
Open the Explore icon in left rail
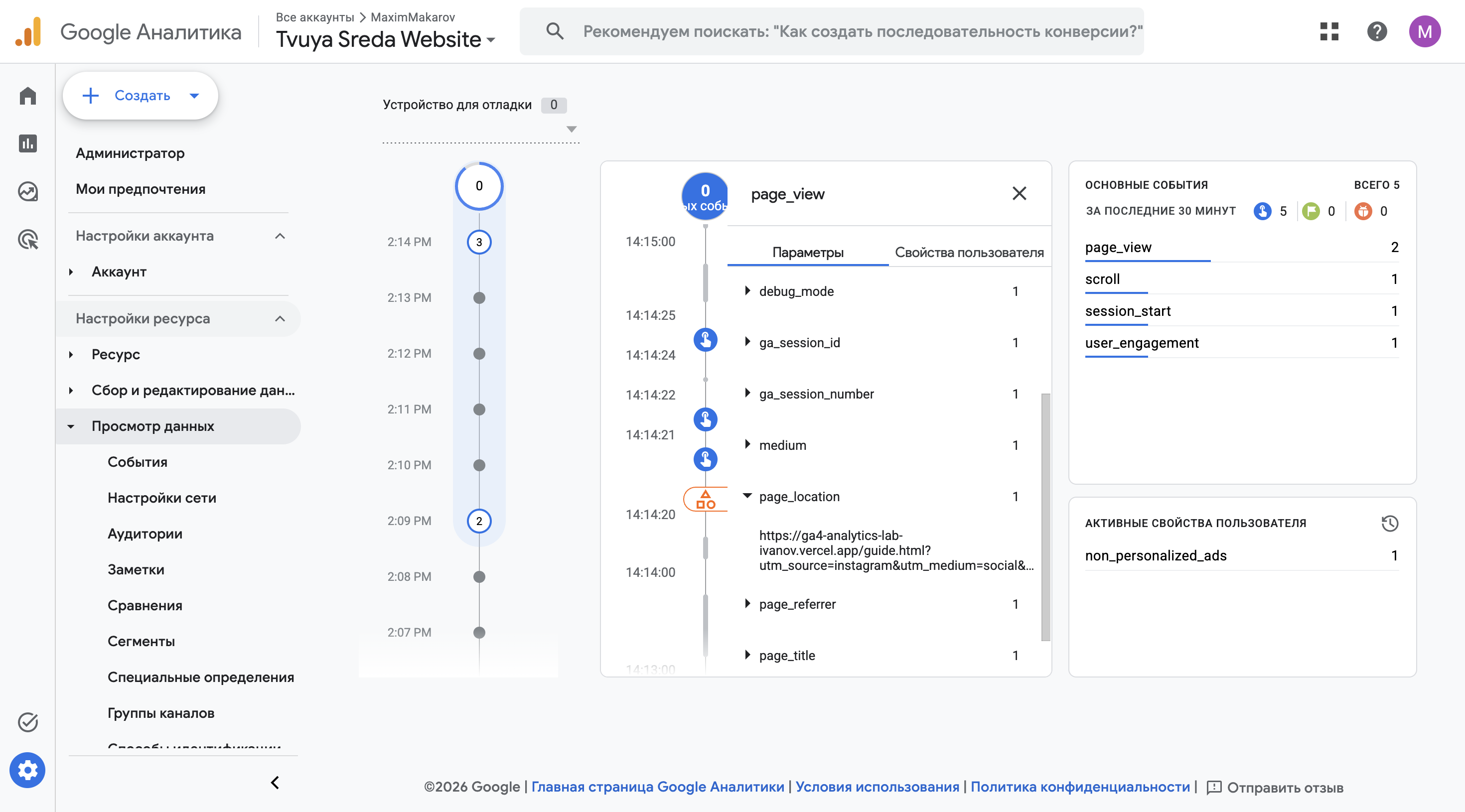(x=27, y=192)
